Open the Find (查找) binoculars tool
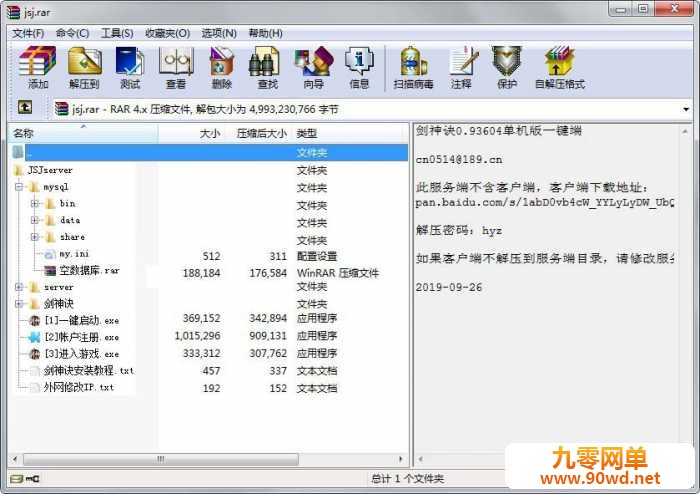 [x=267, y=68]
